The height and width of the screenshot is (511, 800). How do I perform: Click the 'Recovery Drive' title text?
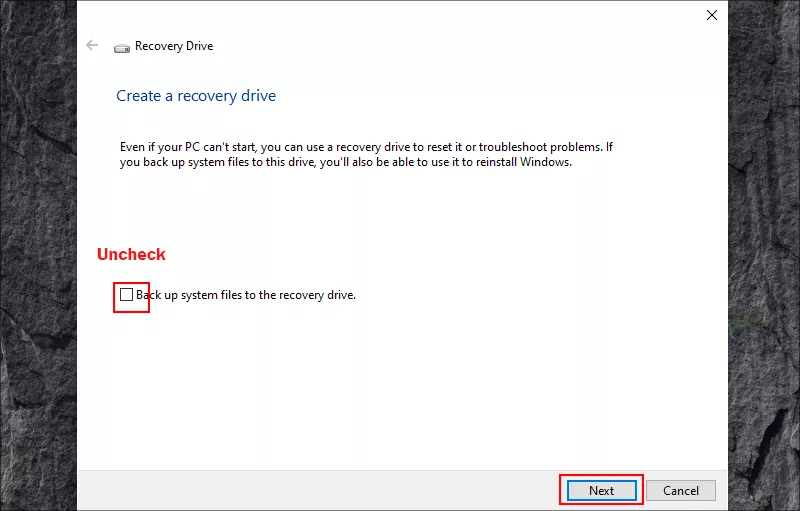(174, 46)
